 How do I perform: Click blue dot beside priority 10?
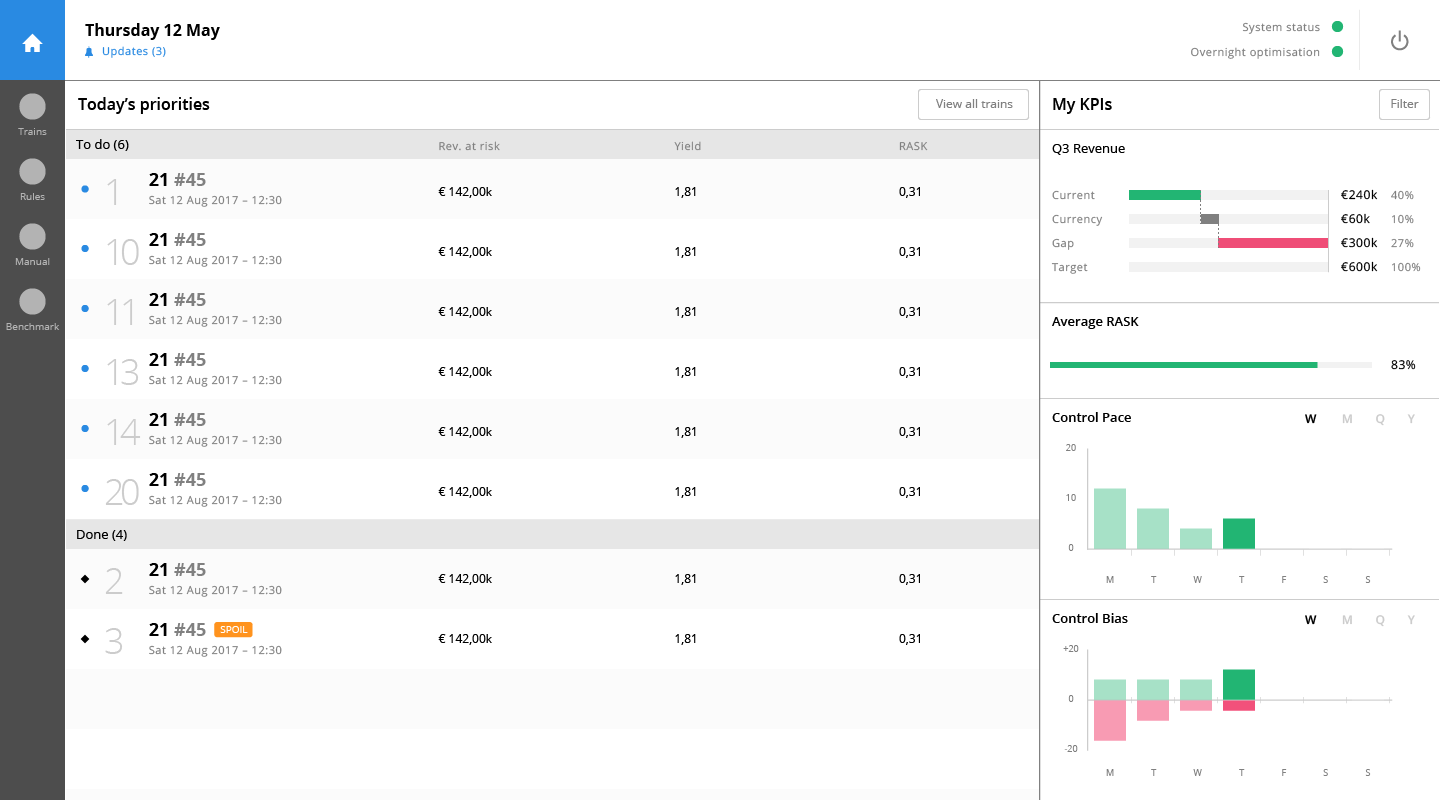[84, 248]
